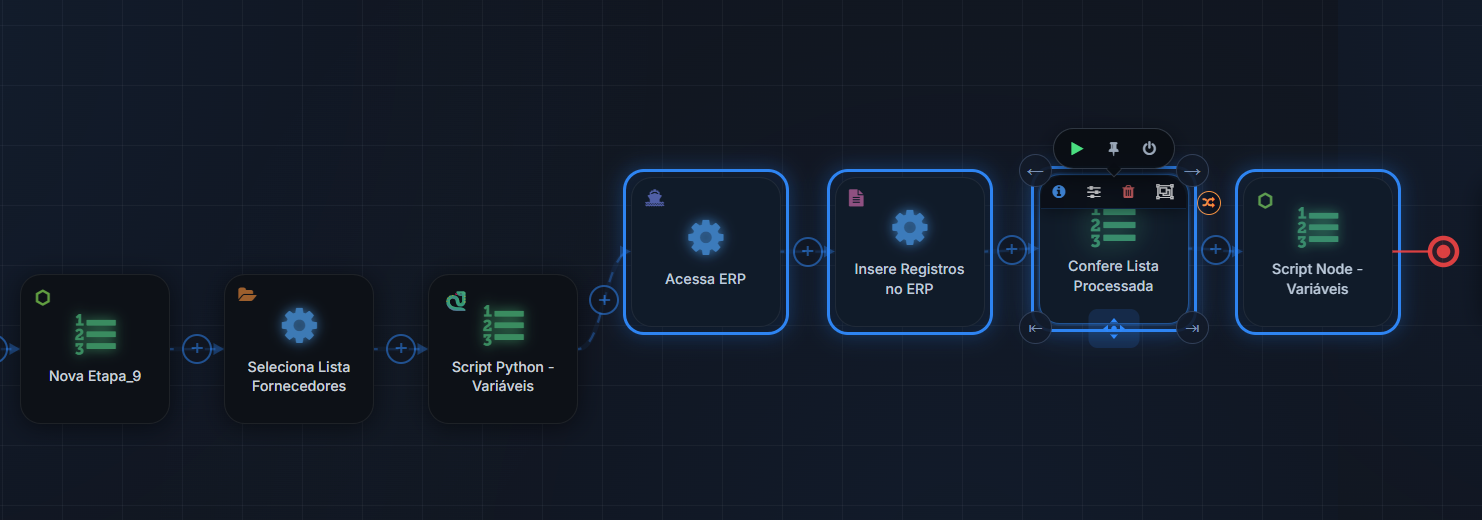Click the move handle below selected node
The width and height of the screenshot is (1482, 520).
[x=1114, y=328]
